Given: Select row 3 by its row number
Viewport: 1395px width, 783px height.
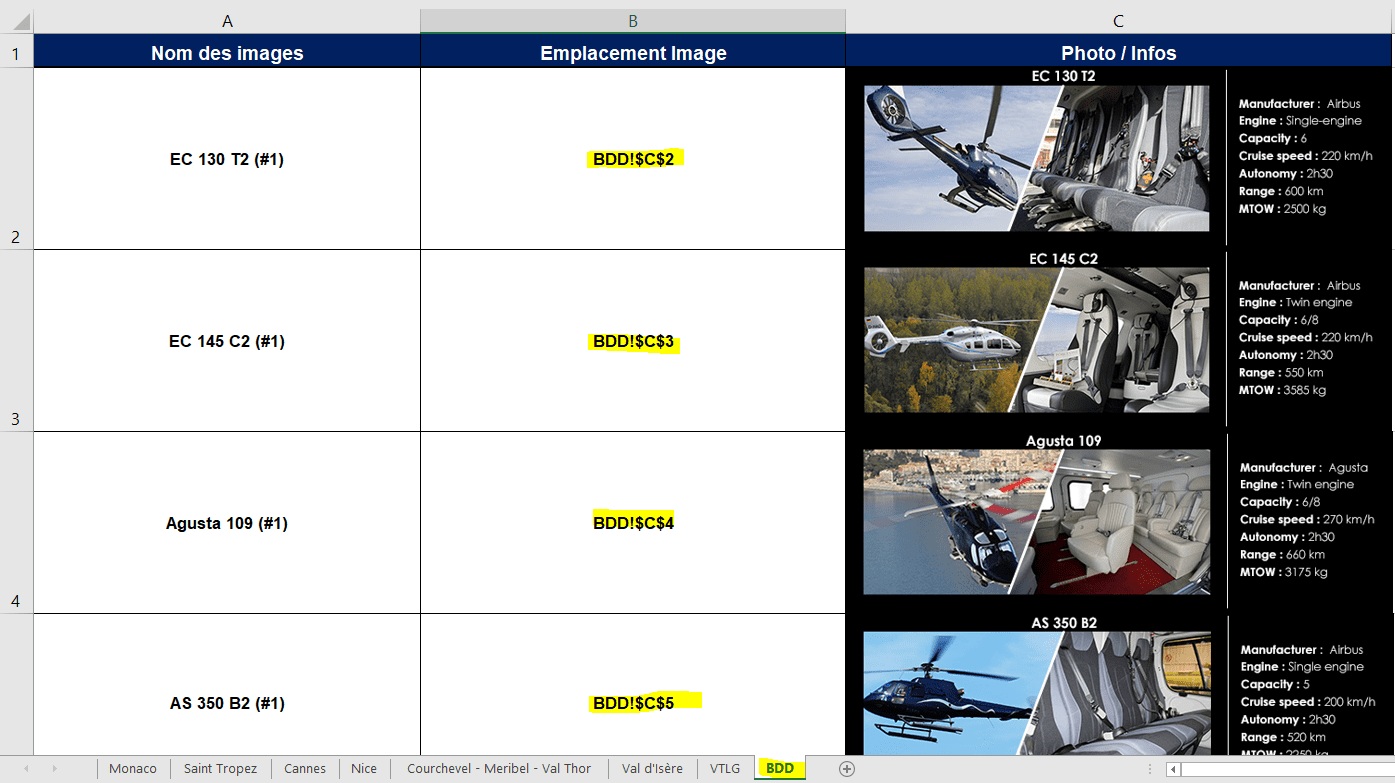Looking at the screenshot, I should 16,341.
